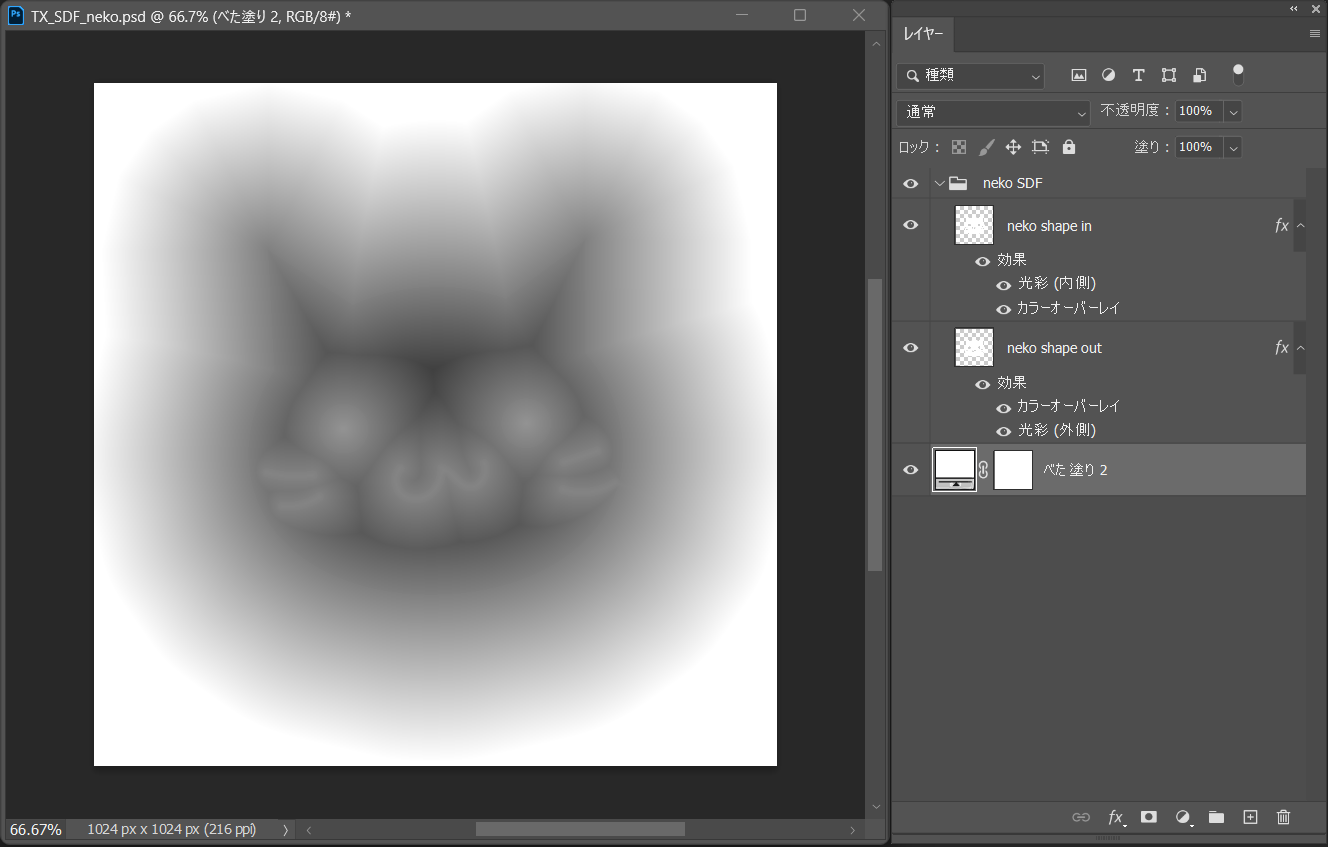Click the べた塗り 2 layer mask thumbnail

[x=1013, y=470]
